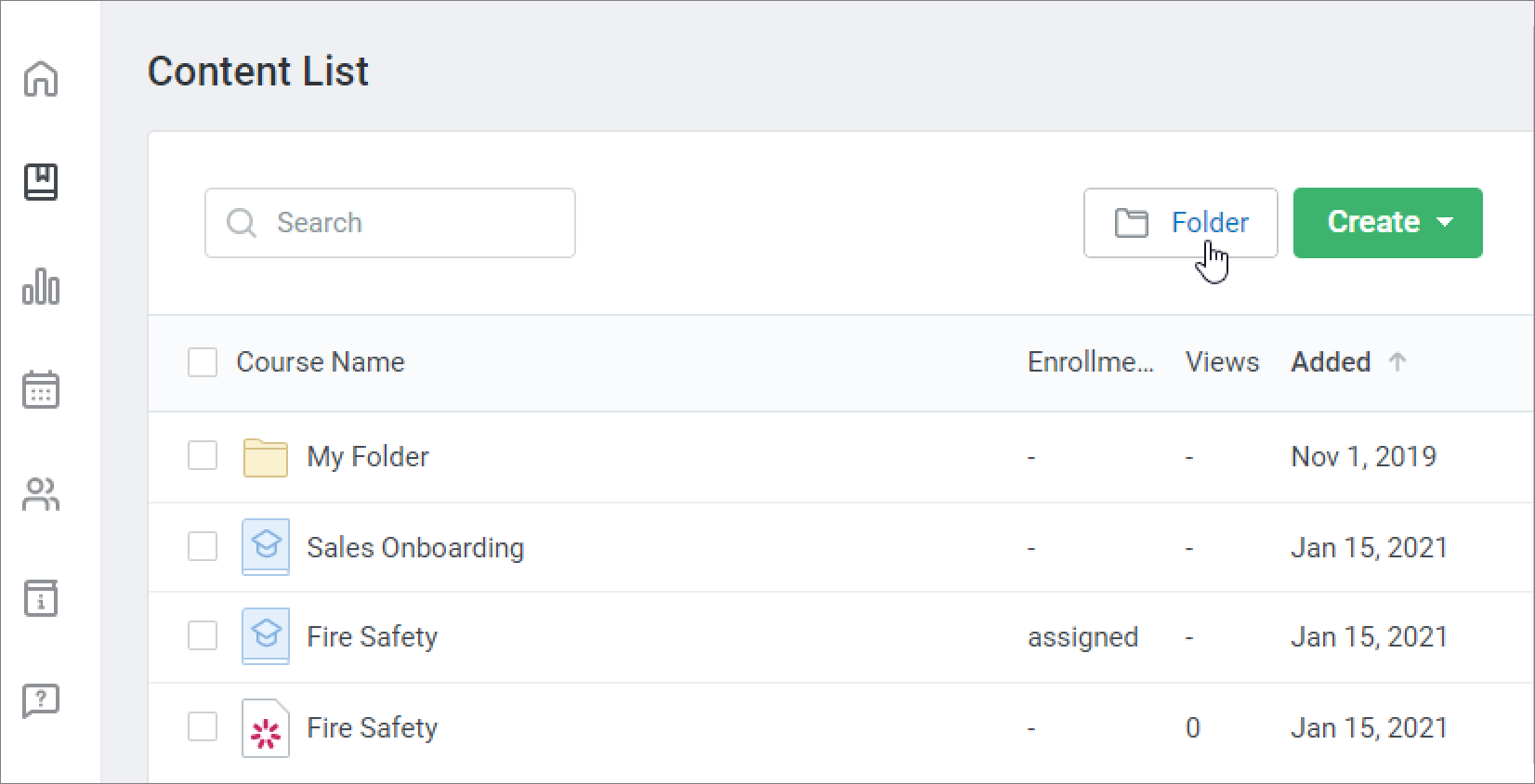The width and height of the screenshot is (1535, 784).
Task: Check the My Folder row checkbox
Action: tap(203, 456)
